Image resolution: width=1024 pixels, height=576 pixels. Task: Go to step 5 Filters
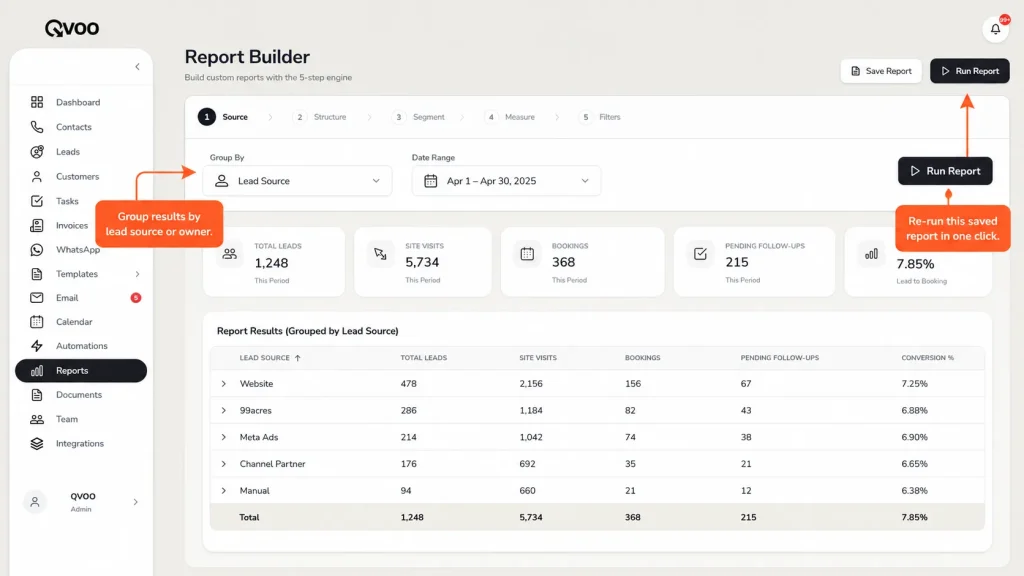[599, 117]
